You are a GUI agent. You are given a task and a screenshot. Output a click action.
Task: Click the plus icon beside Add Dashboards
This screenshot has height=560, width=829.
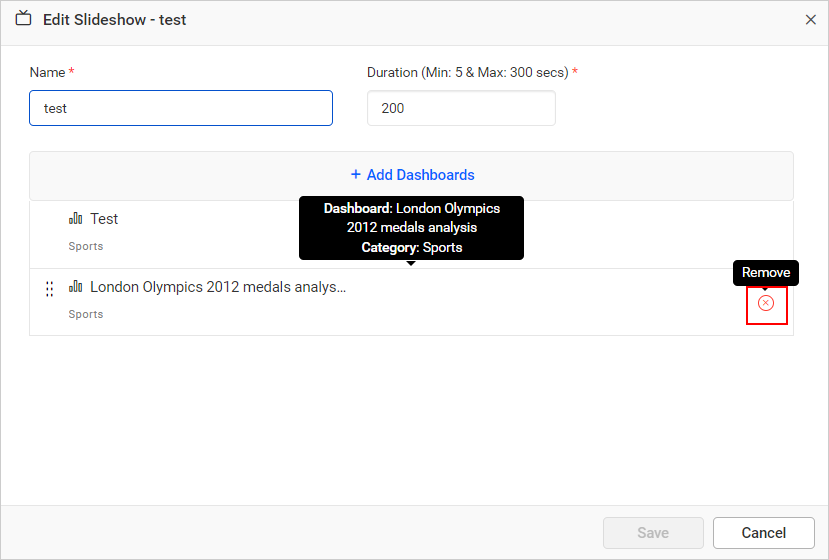355,175
